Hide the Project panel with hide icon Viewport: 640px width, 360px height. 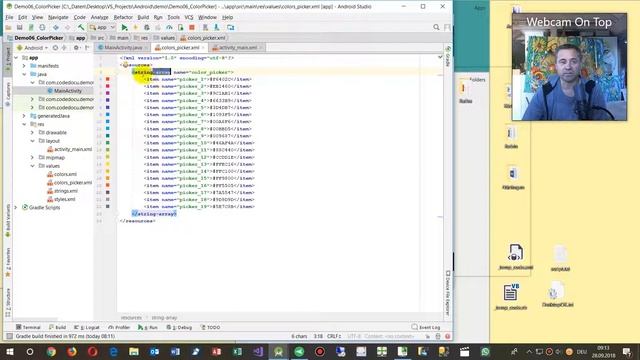tap(87, 48)
